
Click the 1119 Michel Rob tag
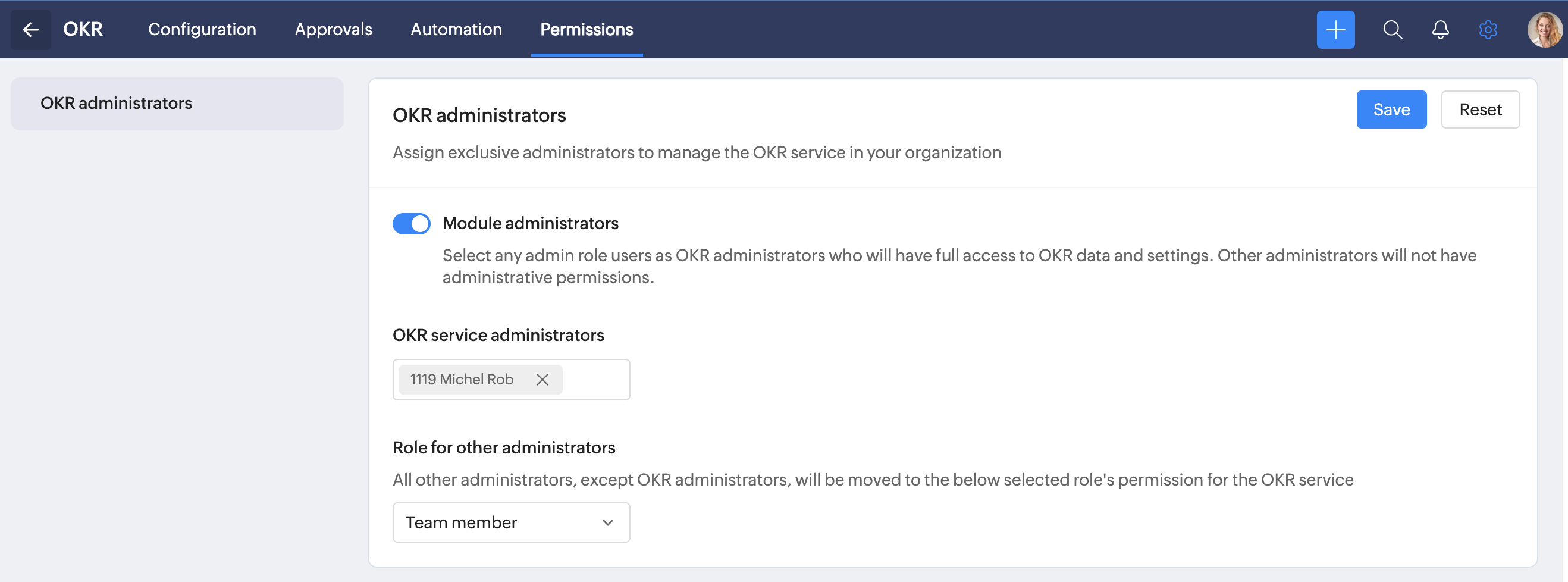462,379
